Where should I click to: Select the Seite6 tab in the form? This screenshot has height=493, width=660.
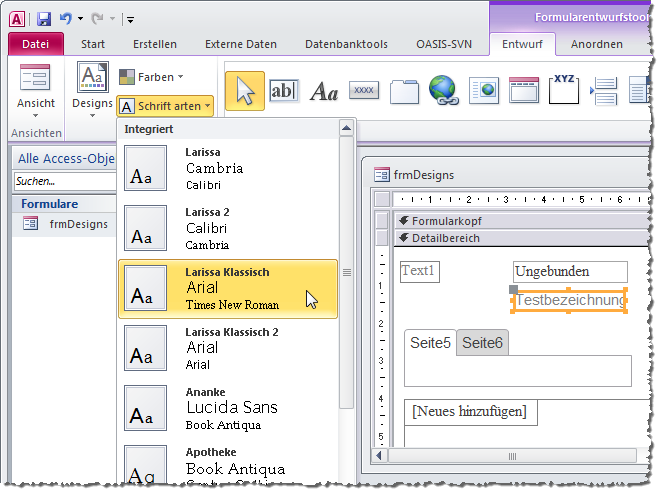[483, 342]
